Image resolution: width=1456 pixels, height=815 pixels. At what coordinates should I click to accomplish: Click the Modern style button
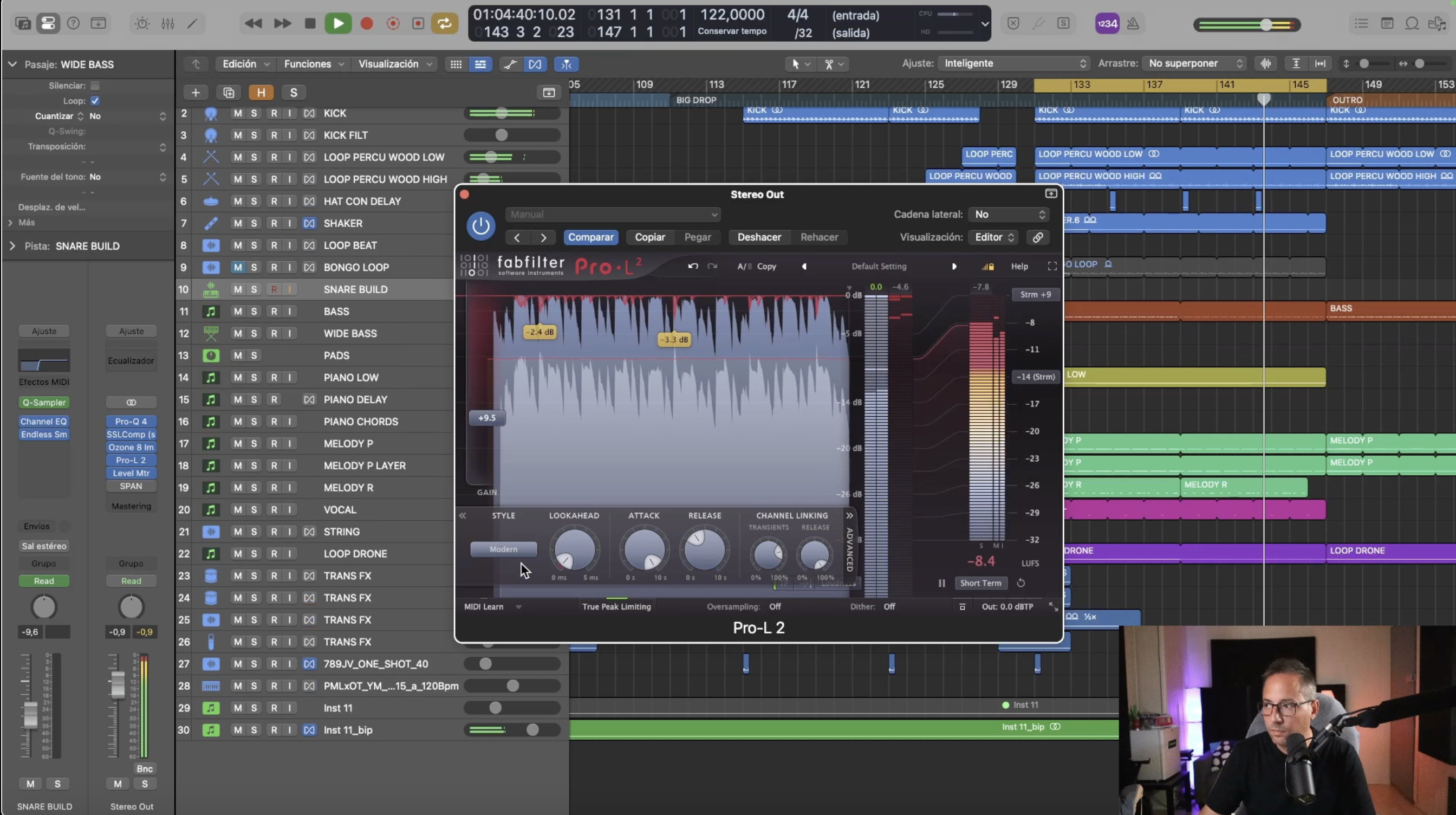pyautogui.click(x=503, y=549)
